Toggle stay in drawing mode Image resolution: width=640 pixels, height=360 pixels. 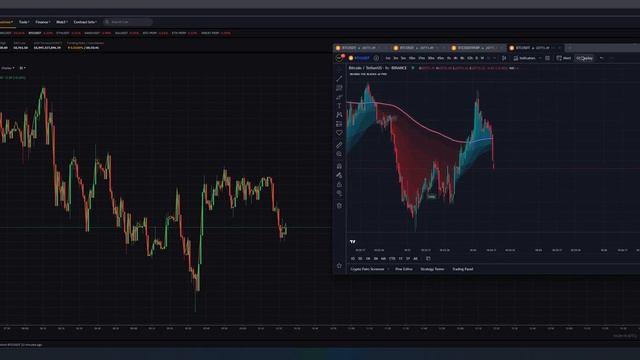point(339,175)
